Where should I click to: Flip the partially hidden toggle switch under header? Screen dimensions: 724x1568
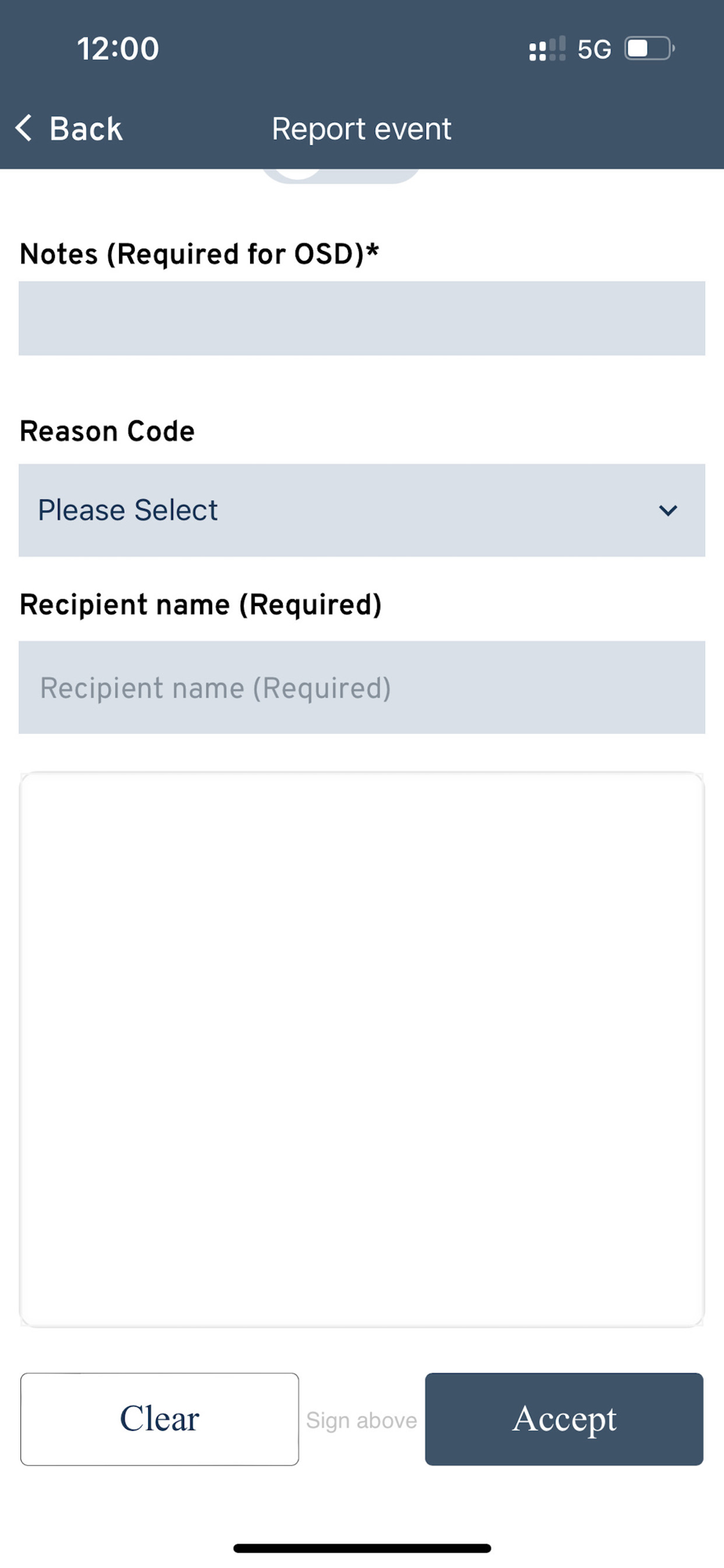pyautogui.click(x=341, y=176)
